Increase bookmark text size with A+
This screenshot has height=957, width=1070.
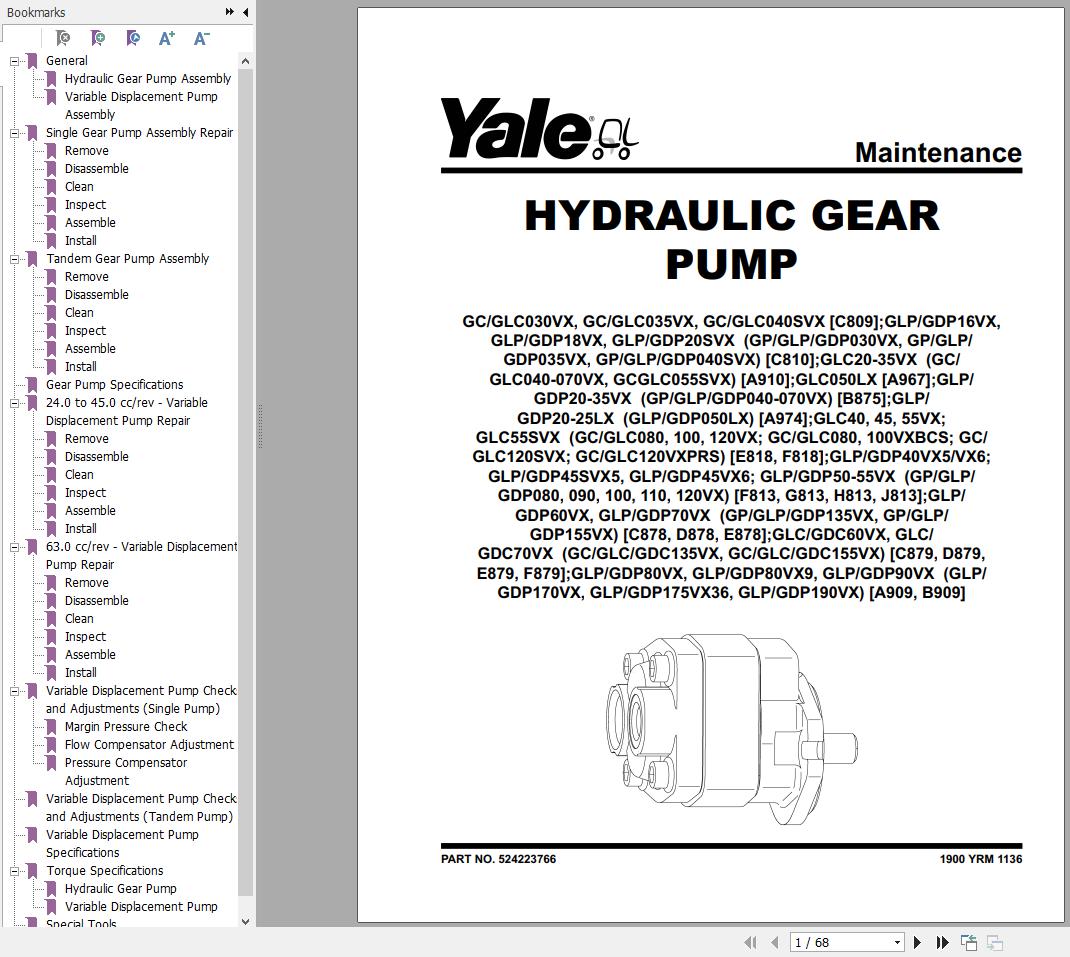click(x=167, y=38)
